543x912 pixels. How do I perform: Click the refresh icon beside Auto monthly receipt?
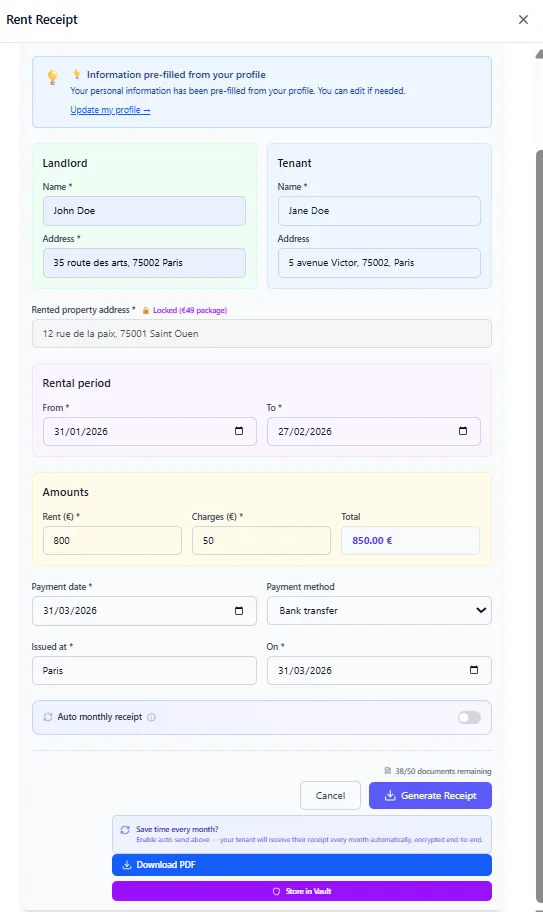[48, 717]
